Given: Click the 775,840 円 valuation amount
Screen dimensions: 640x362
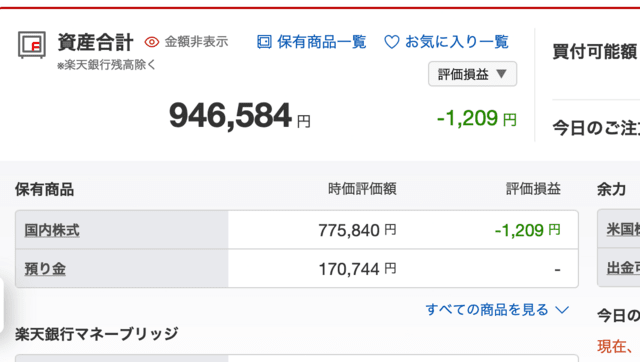Looking at the screenshot, I should point(357,230).
